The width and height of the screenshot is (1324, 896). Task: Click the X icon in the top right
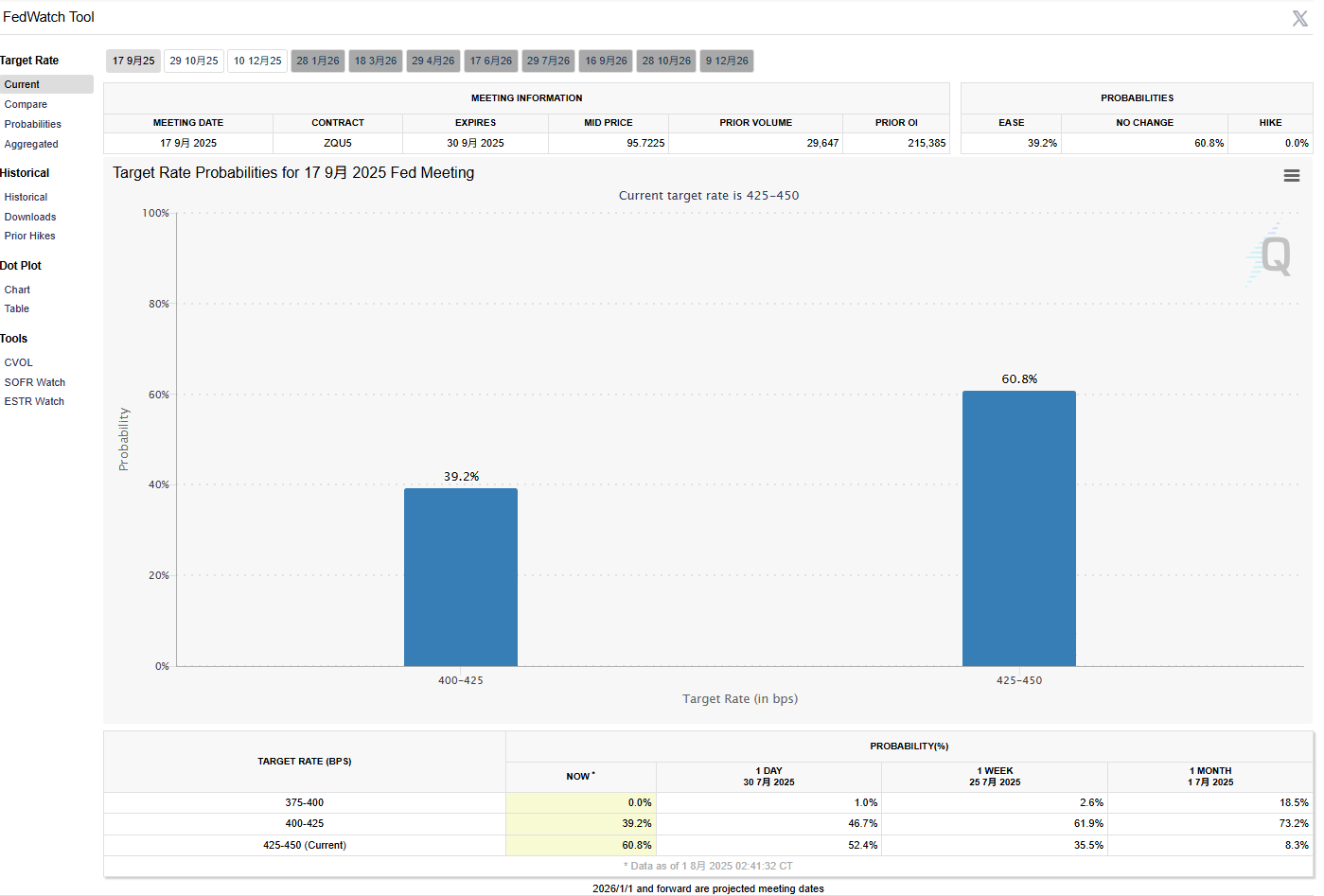pyautogui.click(x=1299, y=18)
